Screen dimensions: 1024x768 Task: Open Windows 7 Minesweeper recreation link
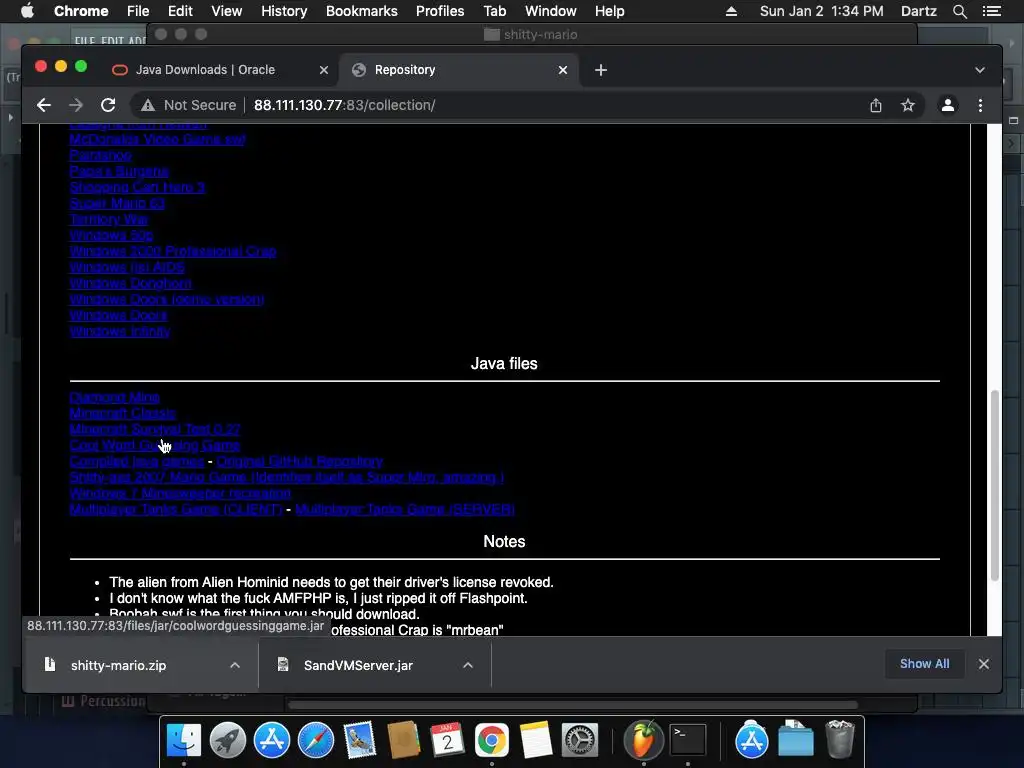click(x=180, y=493)
